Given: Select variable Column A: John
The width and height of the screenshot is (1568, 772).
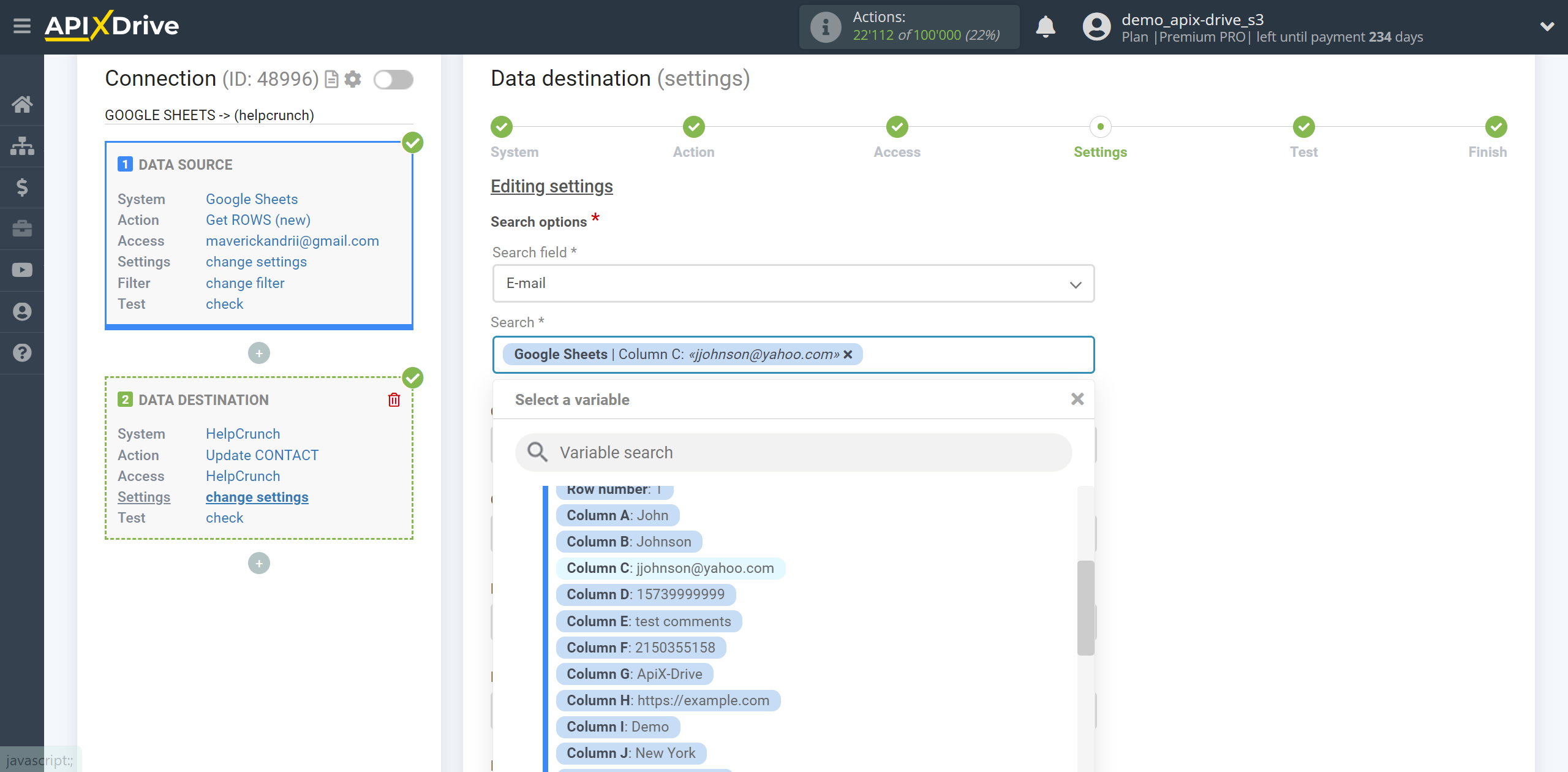Looking at the screenshot, I should click(x=617, y=515).
